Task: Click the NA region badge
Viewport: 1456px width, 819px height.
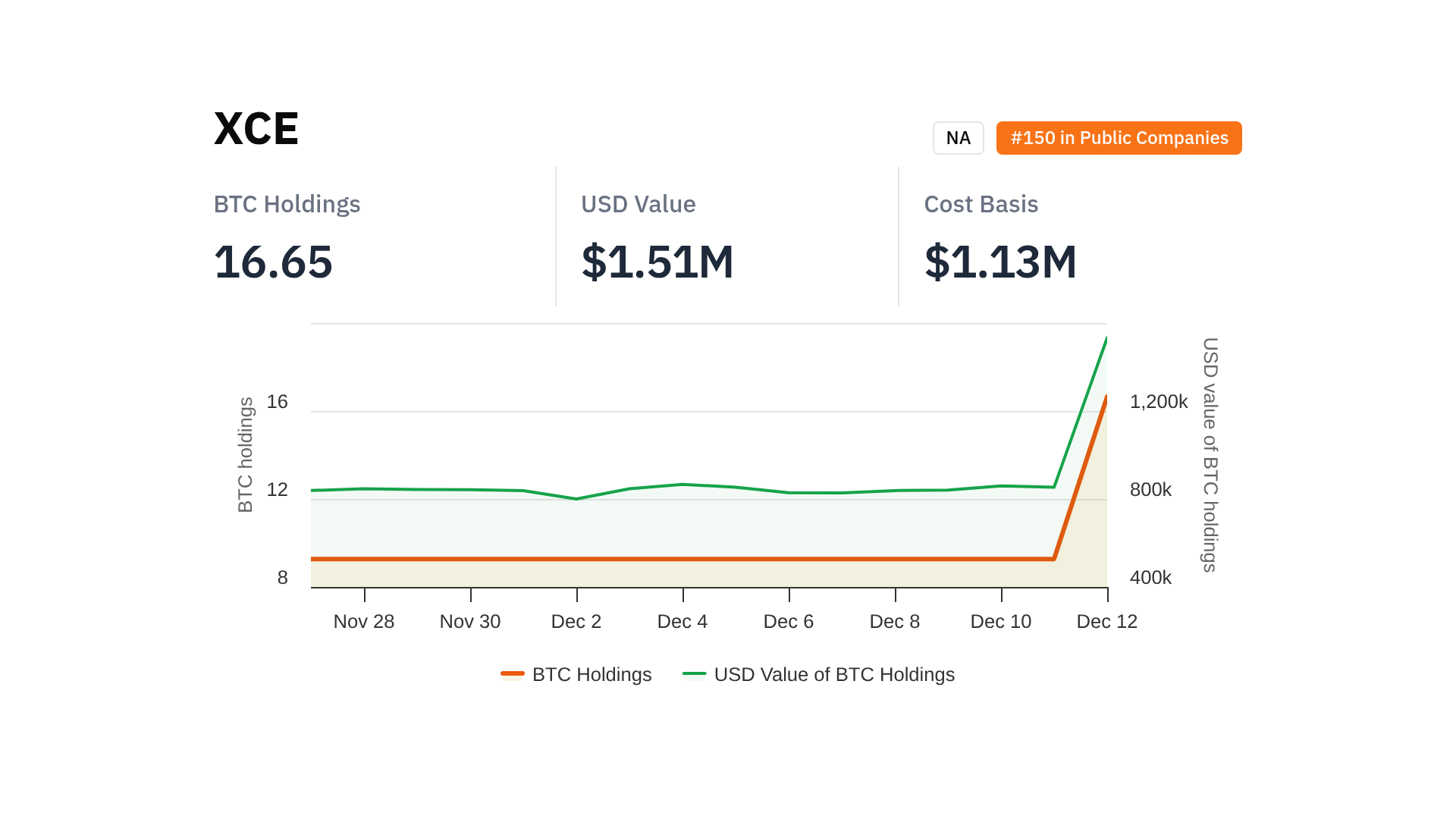Action: coord(958,138)
